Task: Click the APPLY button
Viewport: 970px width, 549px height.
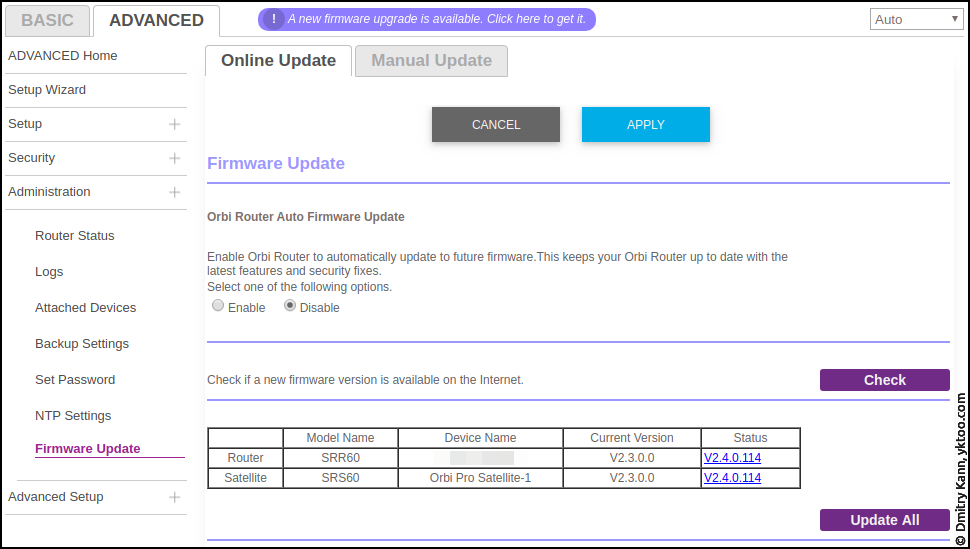Action: (x=646, y=124)
